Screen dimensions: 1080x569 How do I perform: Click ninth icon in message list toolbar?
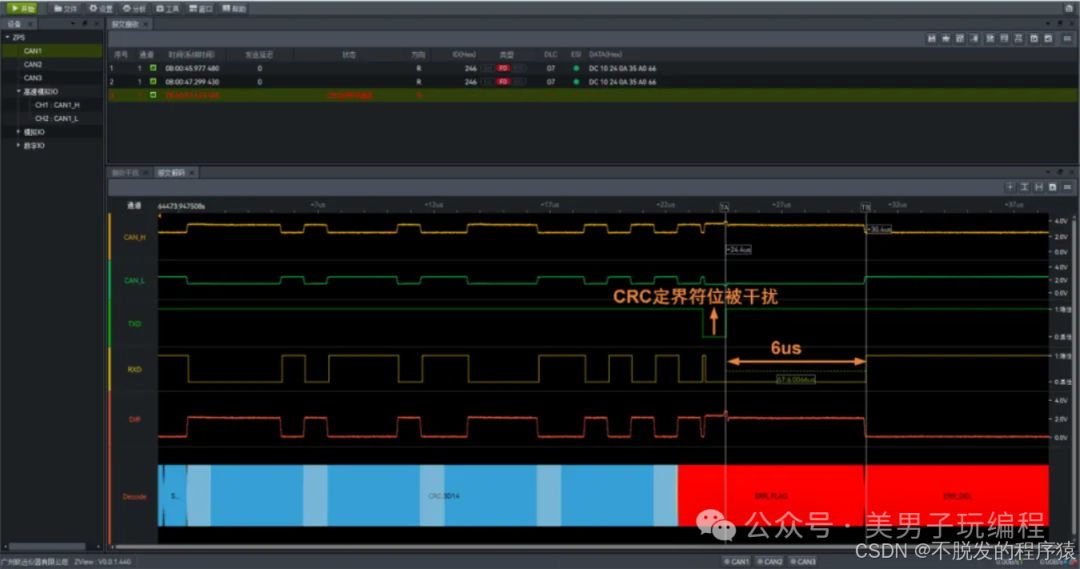coord(1048,39)
